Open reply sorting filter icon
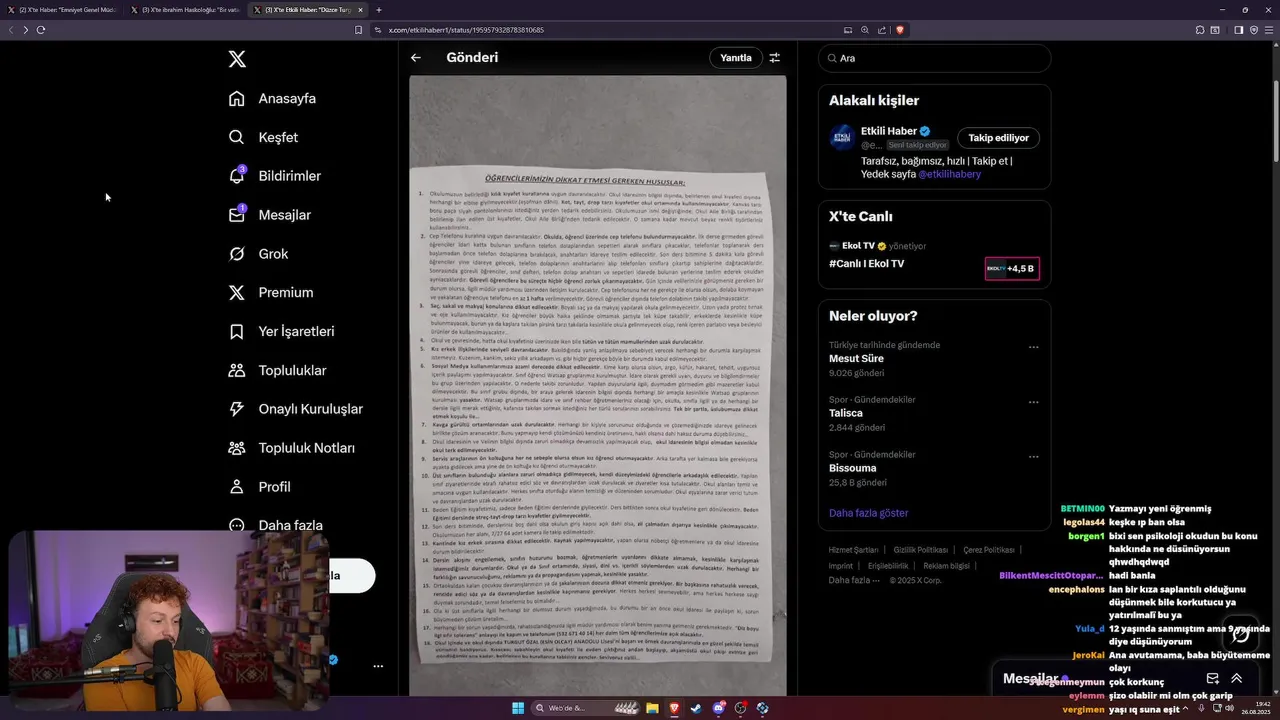 point(774,58)
